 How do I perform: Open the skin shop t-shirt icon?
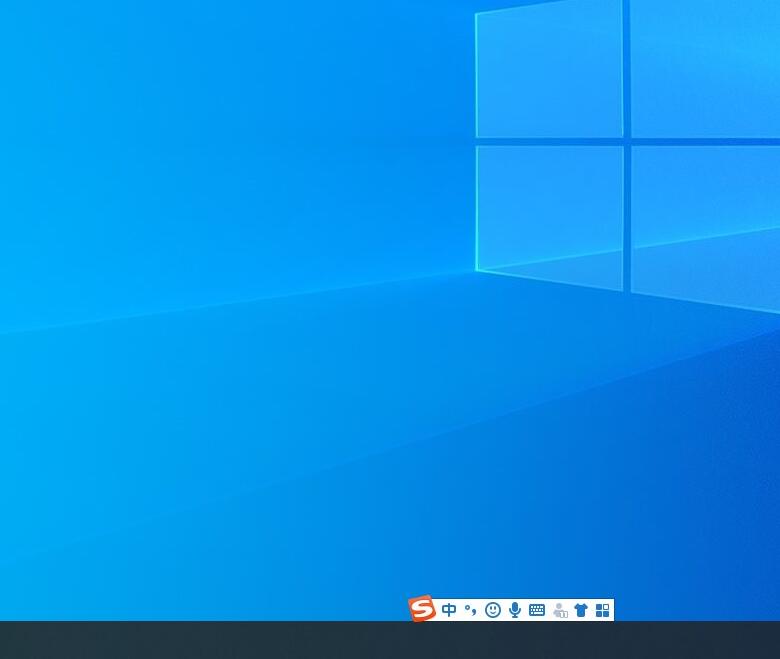pyautogui.click(x=581, y=610)
